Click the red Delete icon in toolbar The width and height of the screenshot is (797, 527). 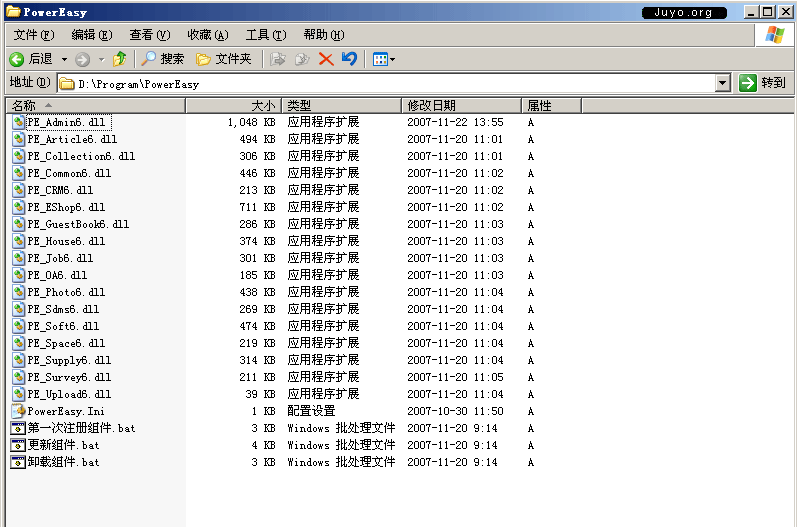pyautogui.click(x=326, y=59)
